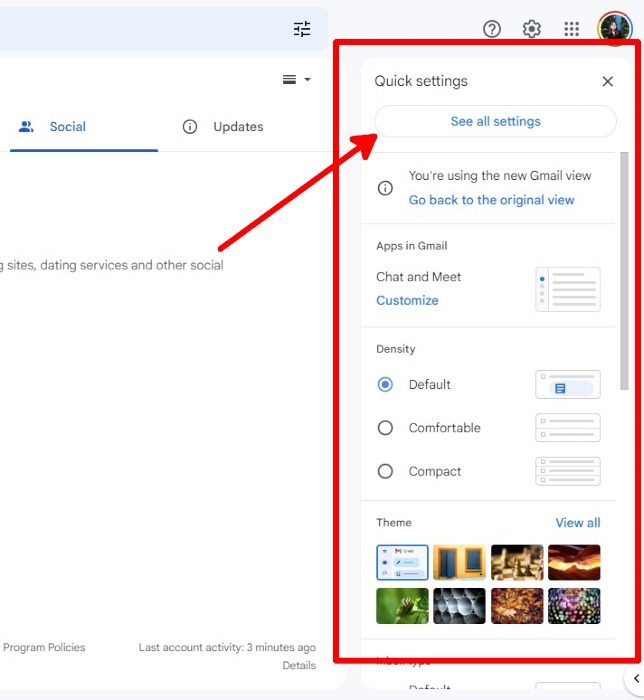
Task: Click the info icon beside new Gmail view
Action: tap(385, 188)
